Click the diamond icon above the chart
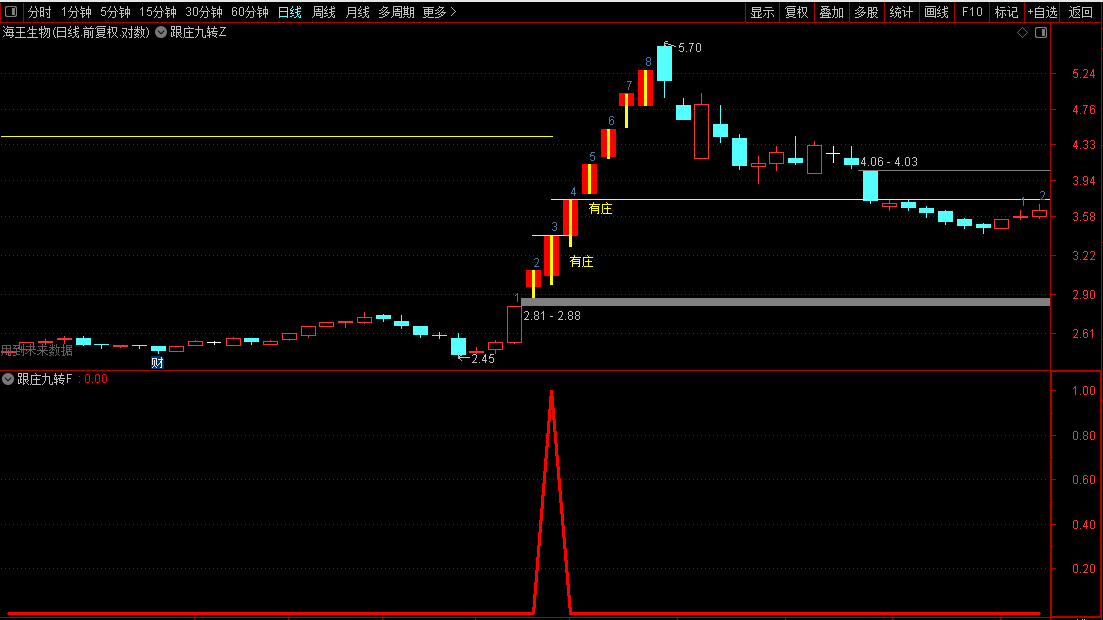This screenshot has height=620, width=1103. click(x=1022, y=32)
